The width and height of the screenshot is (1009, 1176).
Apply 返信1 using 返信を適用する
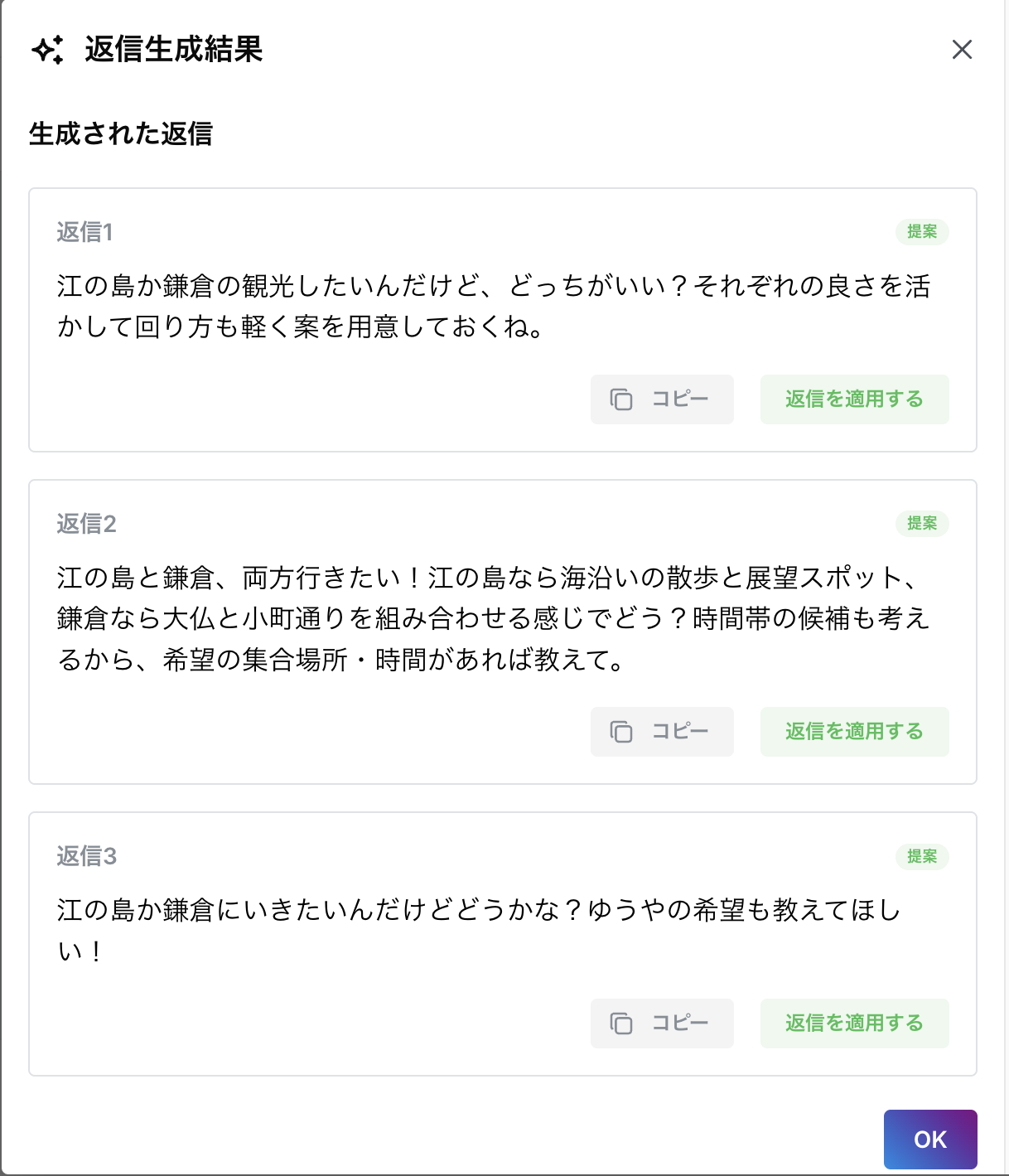854,399
